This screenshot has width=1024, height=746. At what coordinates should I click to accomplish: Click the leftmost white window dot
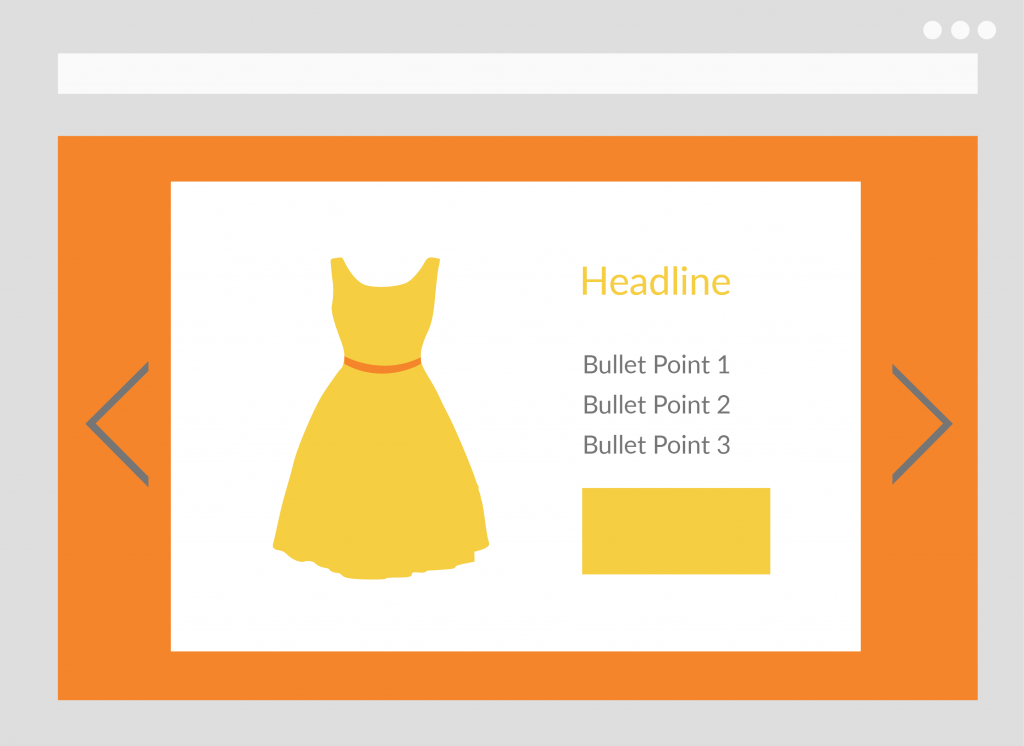tap(933, 30)
